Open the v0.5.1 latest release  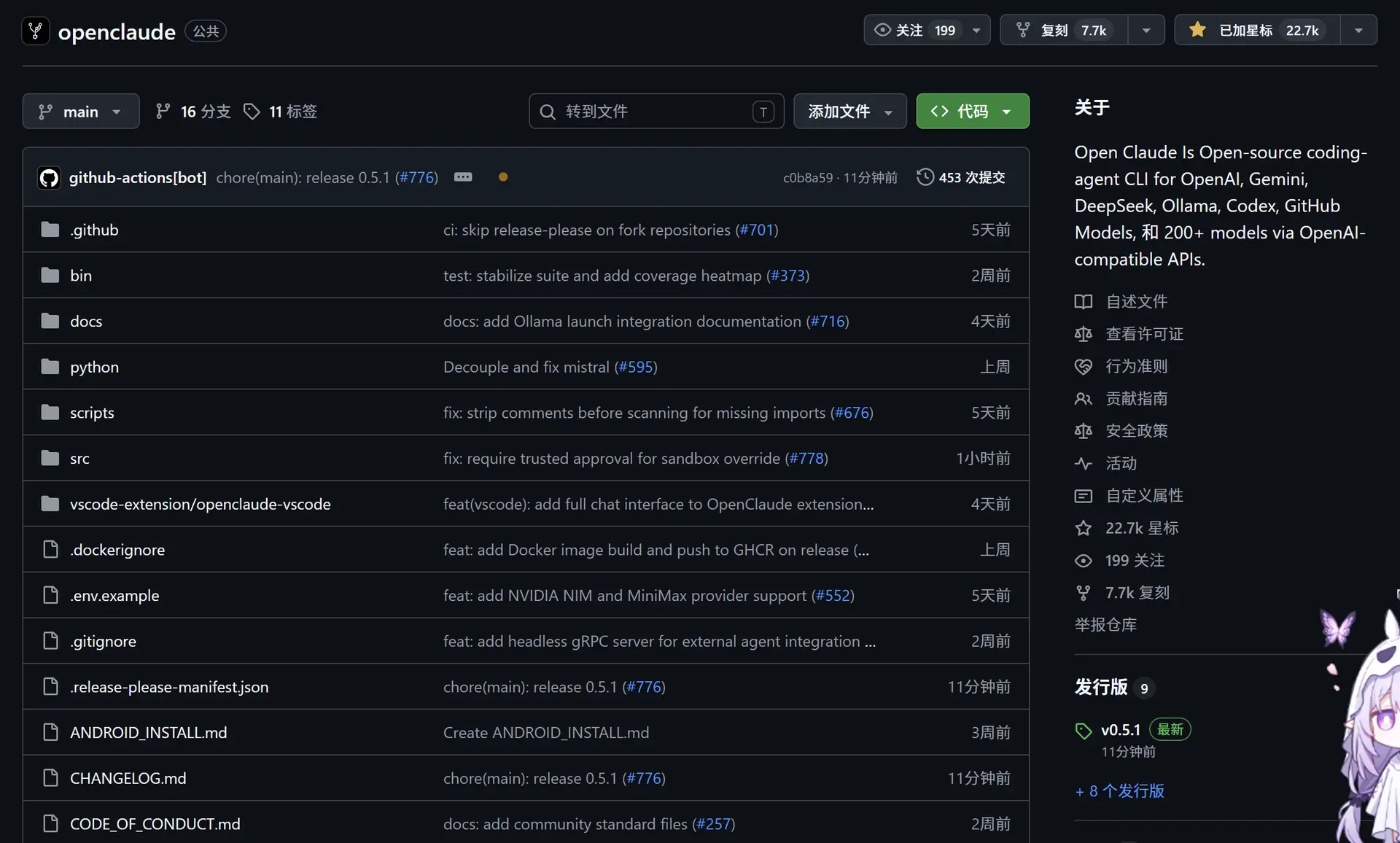point(1121,730)
